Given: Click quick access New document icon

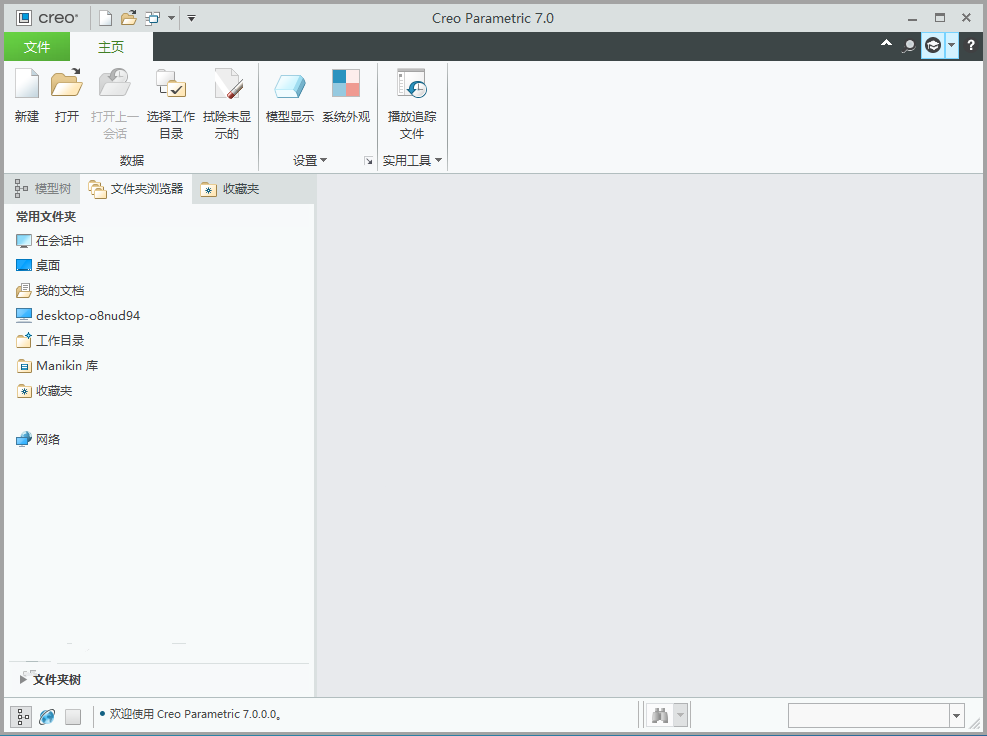Looking at the screenshot, I should click(106, 18).
